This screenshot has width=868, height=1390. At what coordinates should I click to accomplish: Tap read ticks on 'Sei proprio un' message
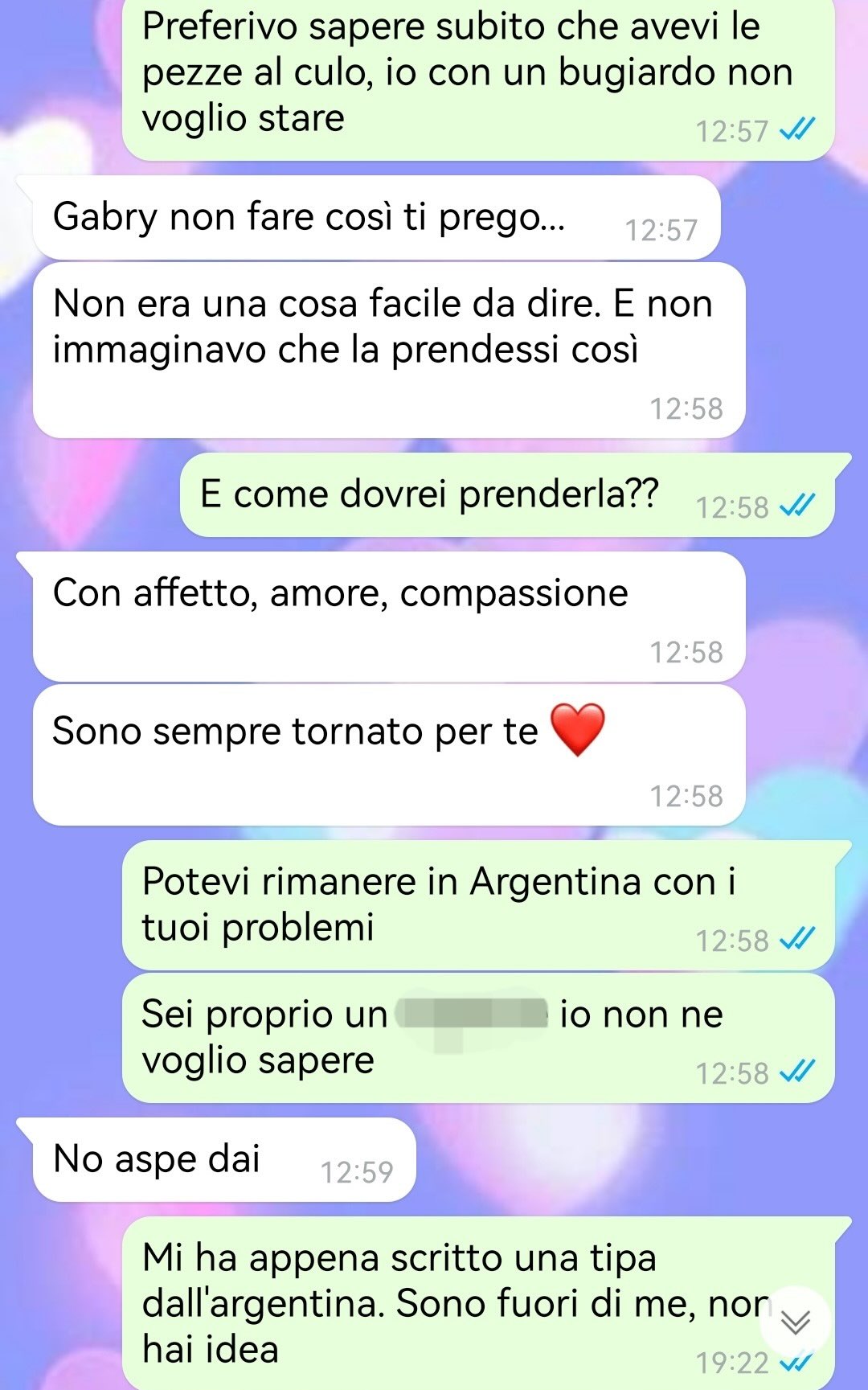pos(798,1072)
